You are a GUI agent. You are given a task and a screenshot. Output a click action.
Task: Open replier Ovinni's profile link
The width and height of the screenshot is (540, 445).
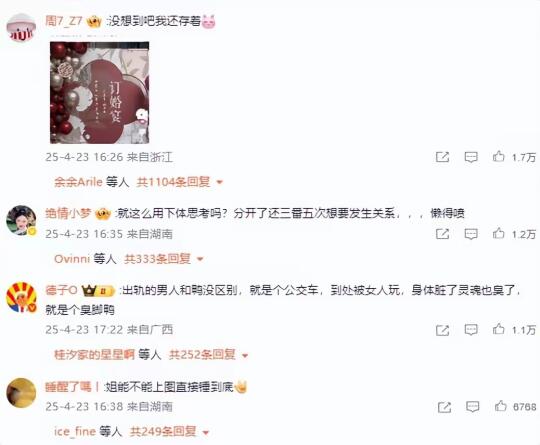point(72,259)
